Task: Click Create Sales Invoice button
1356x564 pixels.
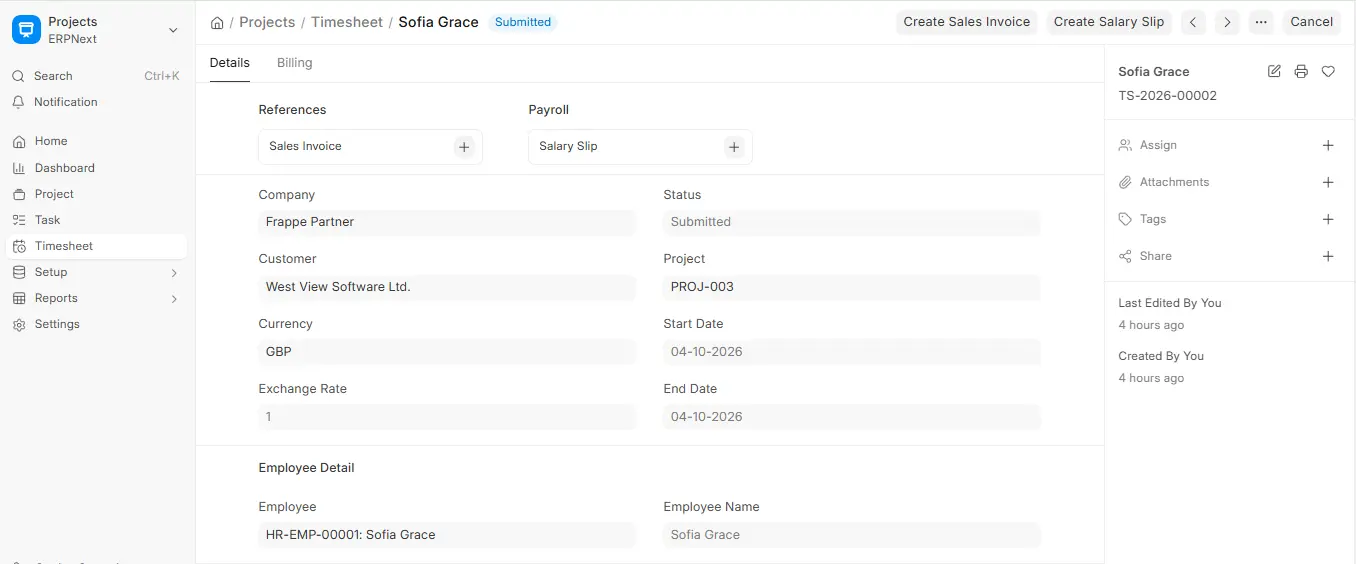Action: pyautogui.click(x=967, y=22)
